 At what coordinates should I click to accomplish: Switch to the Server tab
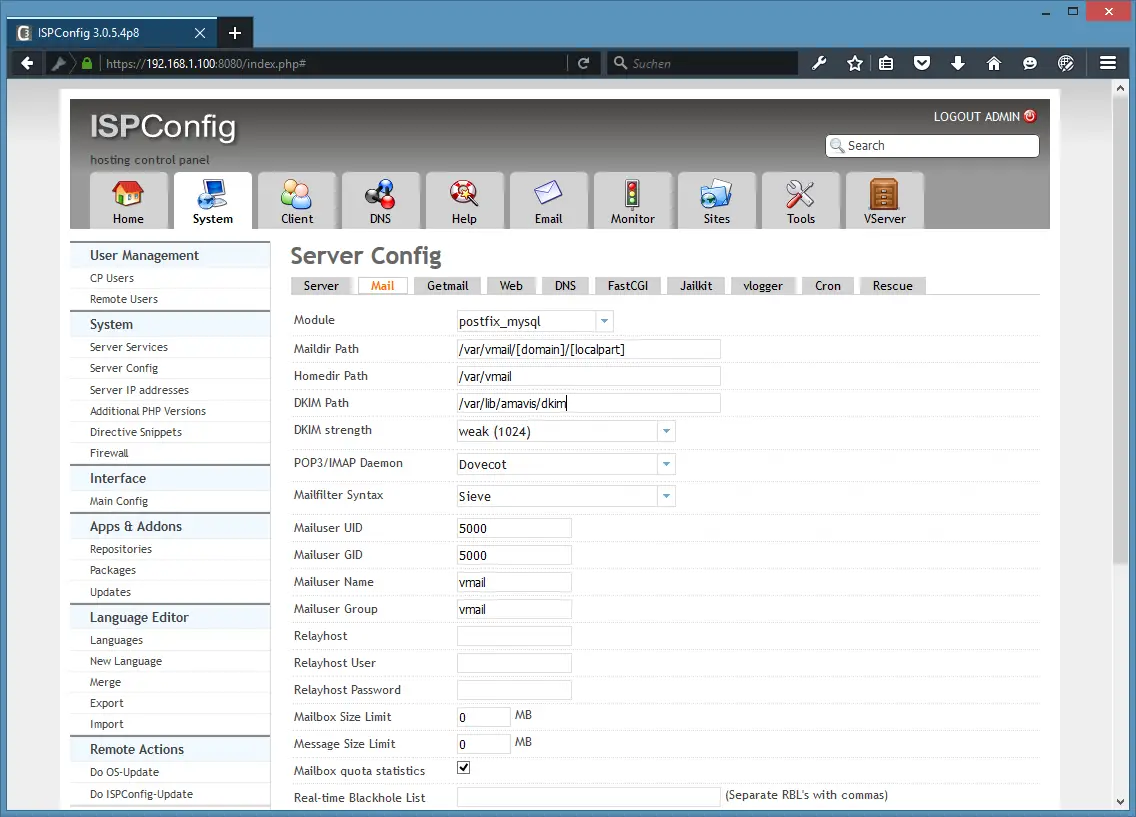point(321,286)
